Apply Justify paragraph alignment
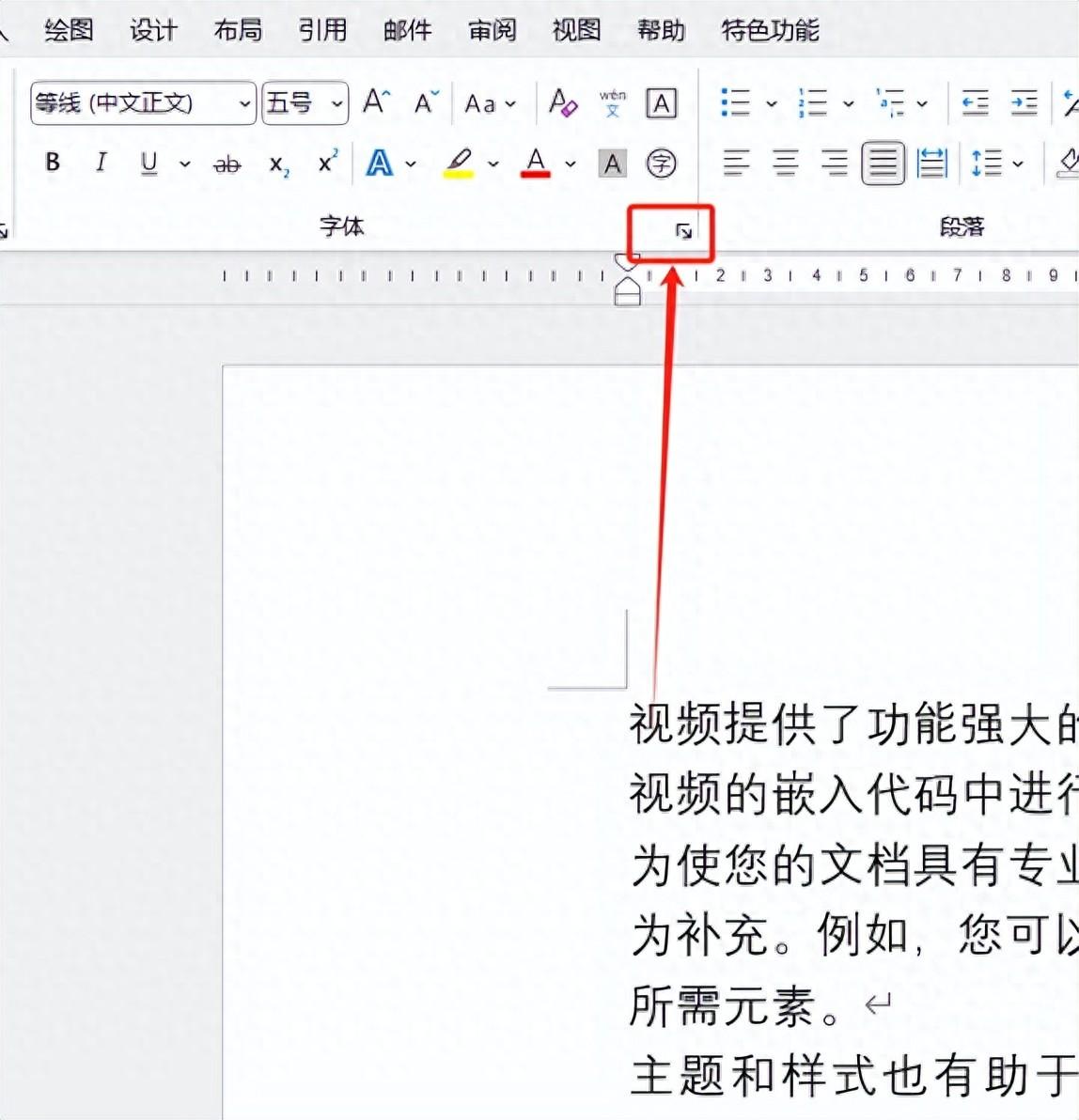The height and width of the screenshot is (1120, 1079). pos(883,164)
